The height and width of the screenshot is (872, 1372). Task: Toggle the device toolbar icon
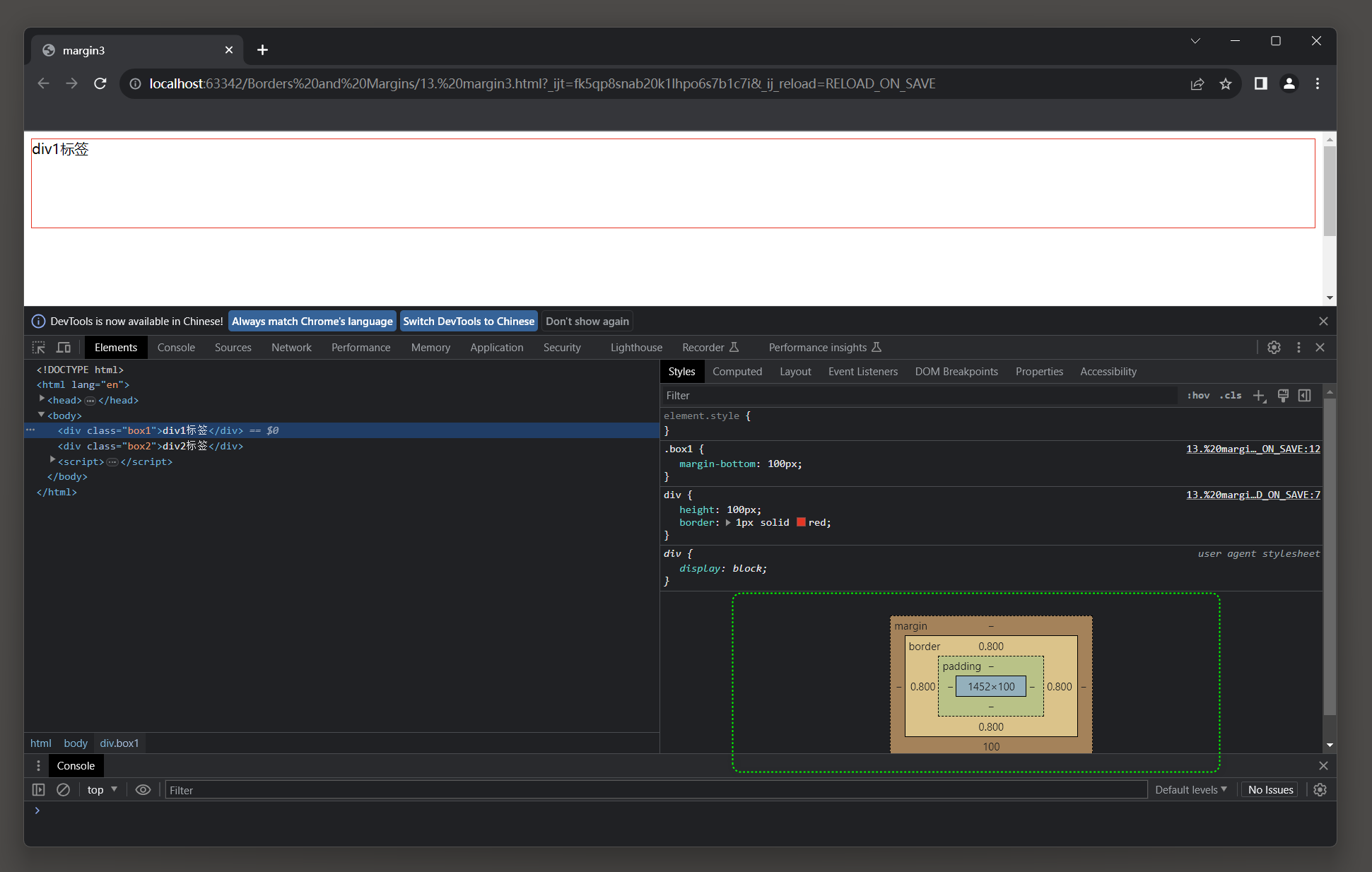coord(64,348)
